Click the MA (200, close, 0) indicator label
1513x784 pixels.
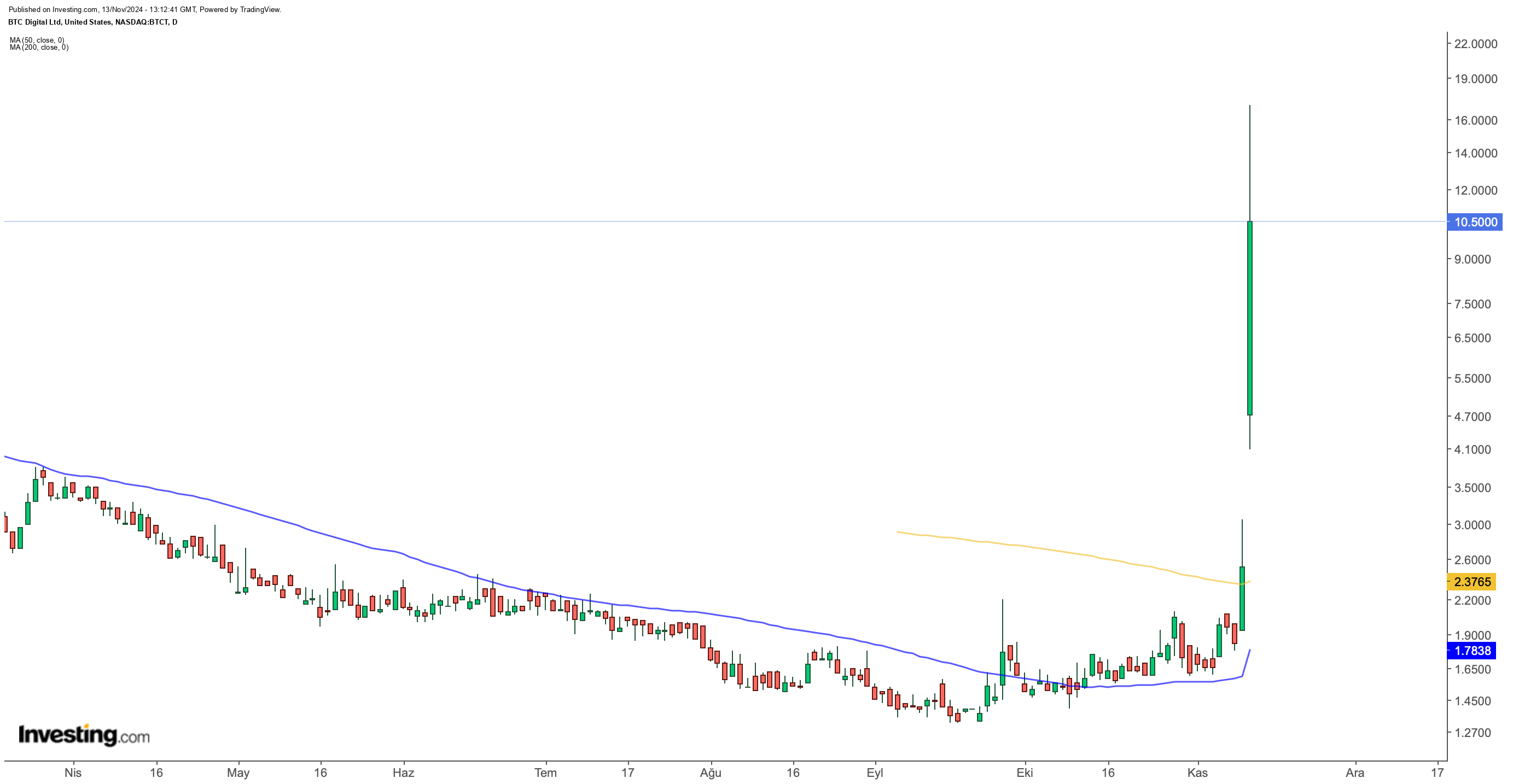pyautogui.click(x=39, y=48)
